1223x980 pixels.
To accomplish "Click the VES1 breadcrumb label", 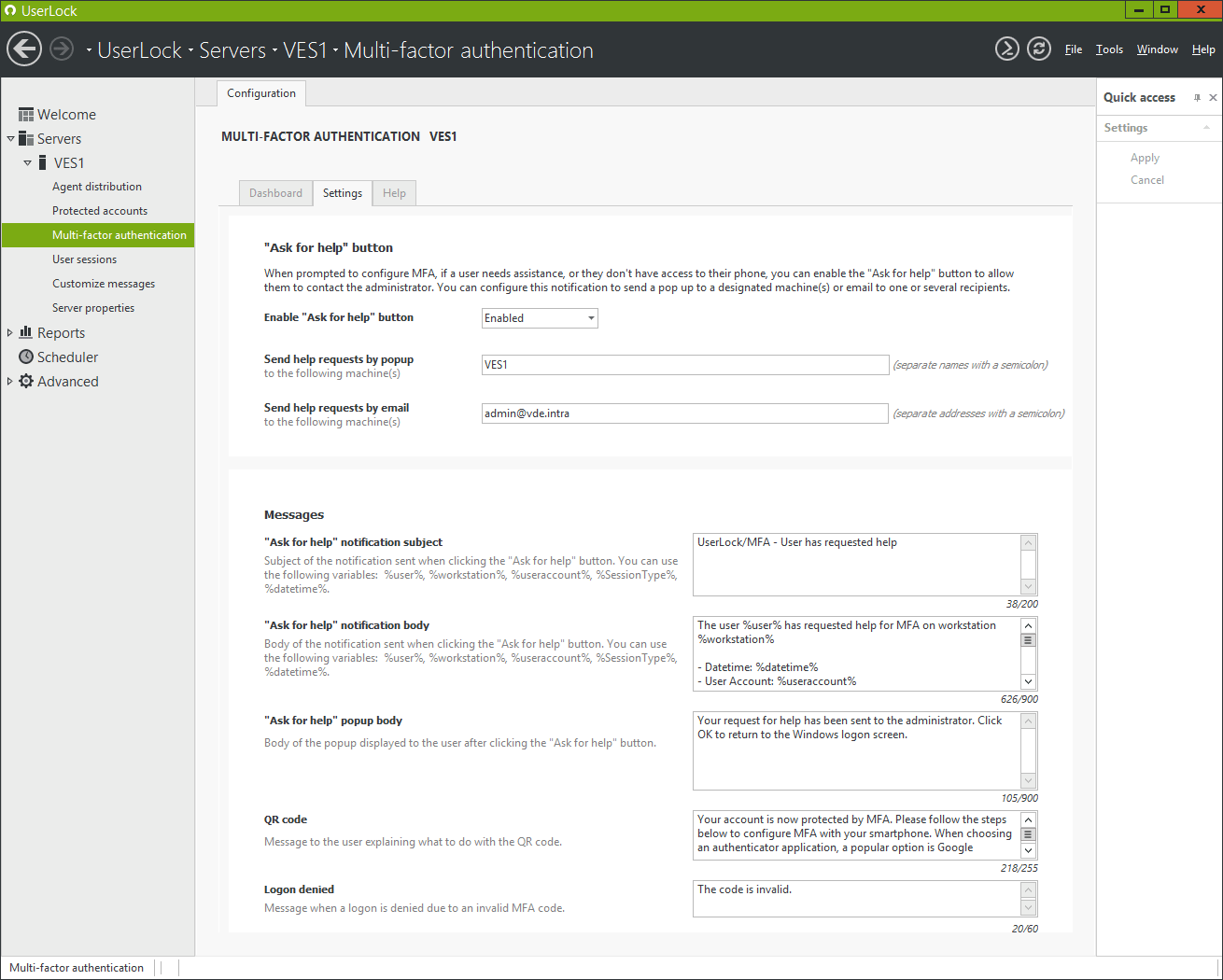I will (x=305, y=50).
